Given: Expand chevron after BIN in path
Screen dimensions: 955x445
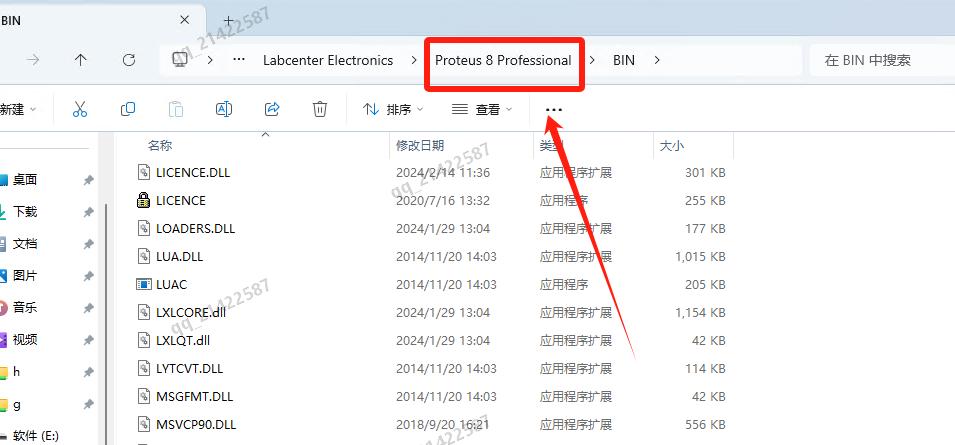Looking at the screenshot, I should 657,60.
